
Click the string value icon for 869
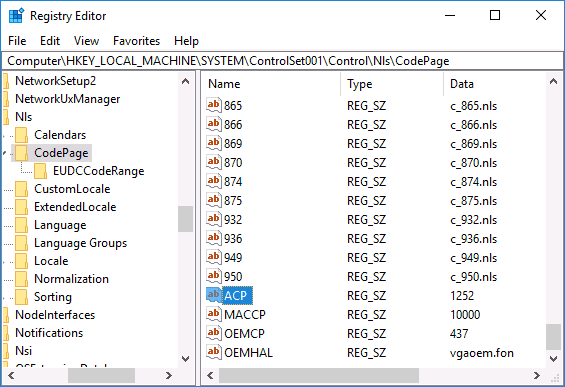coord(213,143)
